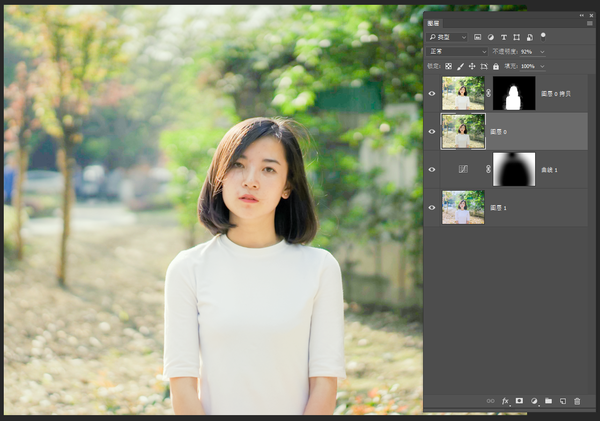Select the 图层 1 layer thumbnail
Viewport: 600px width, 421px height.
tap(463, 207)
